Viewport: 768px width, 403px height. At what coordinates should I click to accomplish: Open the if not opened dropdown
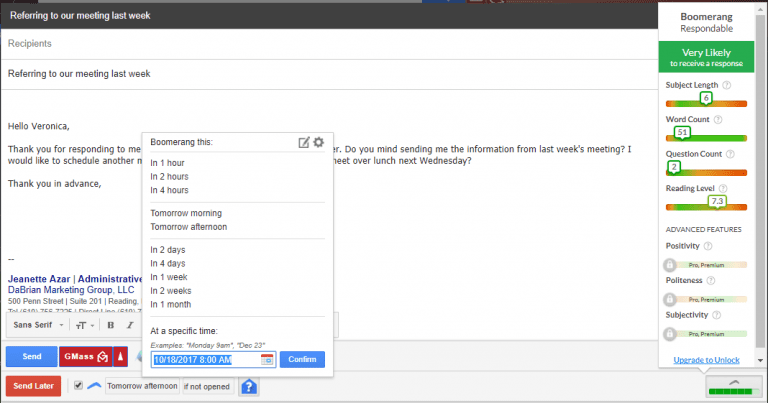(207, 386)
